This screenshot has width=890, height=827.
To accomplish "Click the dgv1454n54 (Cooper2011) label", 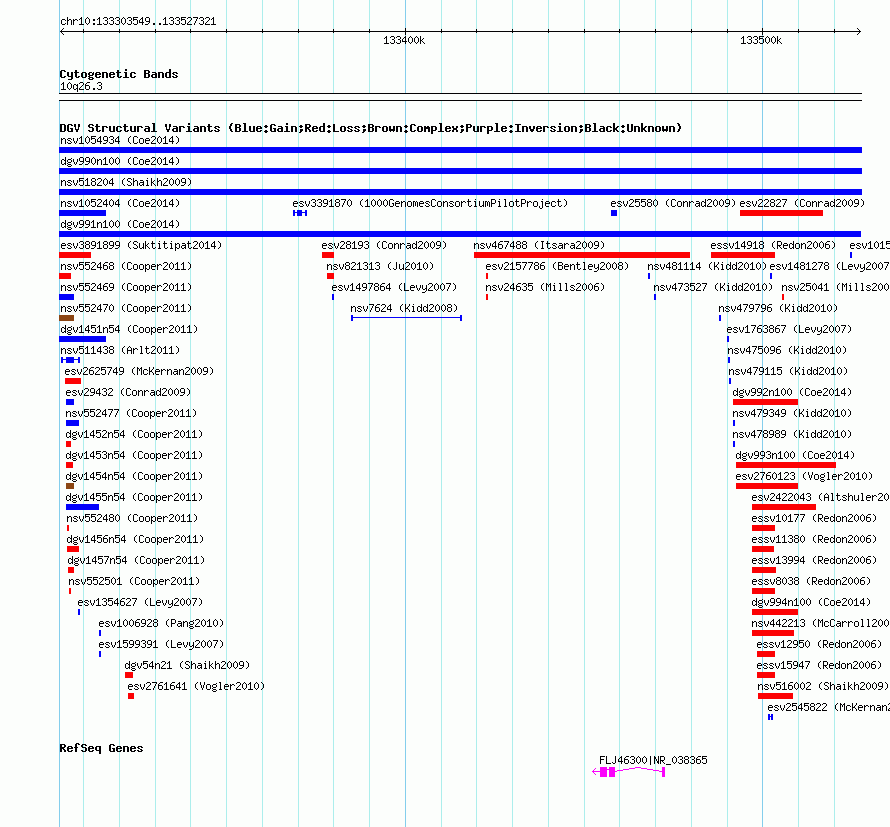I will pyautogui.click(x=134, y=476).
